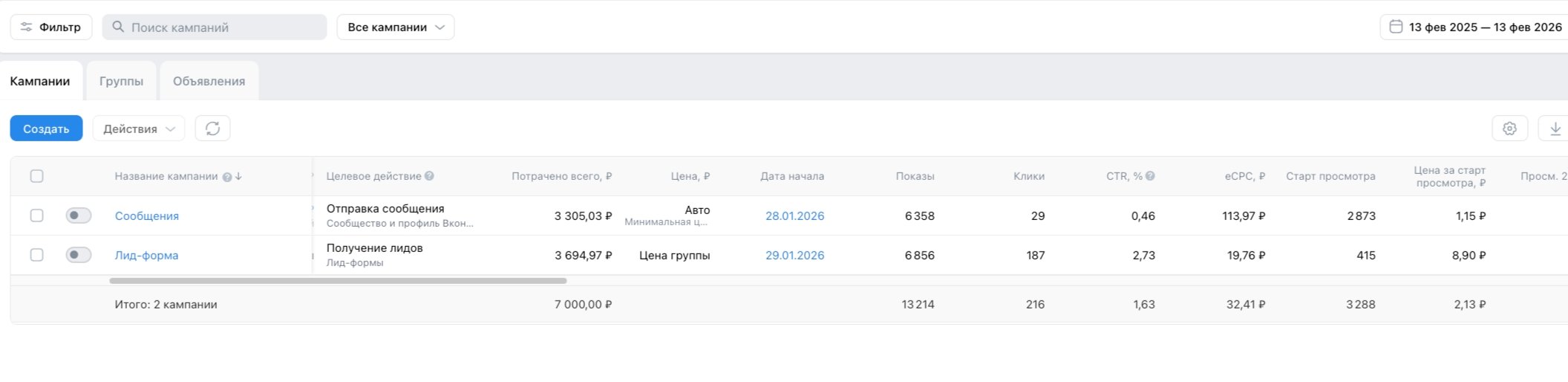Click the refresh icon next to Действия
Image resolution: width=1568 pixels, height=382 pixels.
[212, 129]
